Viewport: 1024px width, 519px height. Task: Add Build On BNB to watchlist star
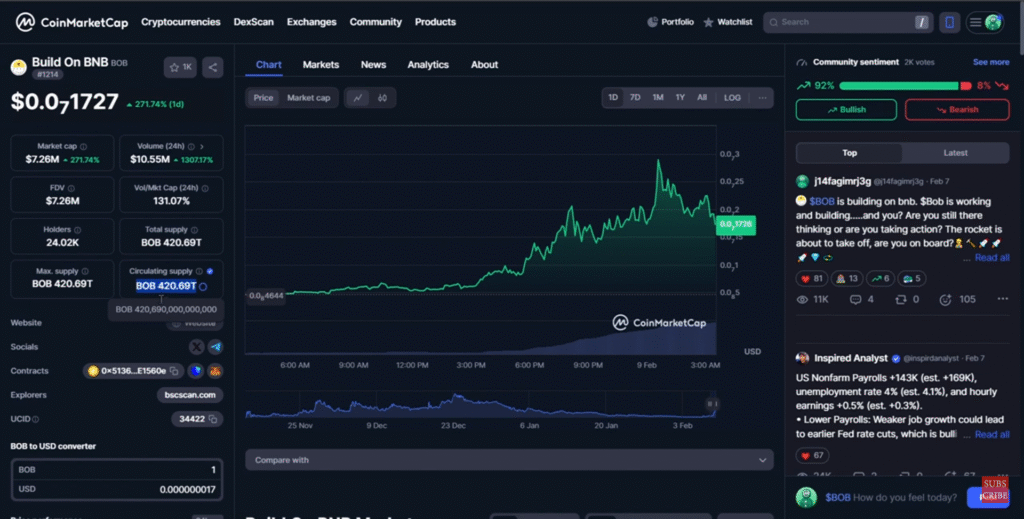[x=180, y=67]
